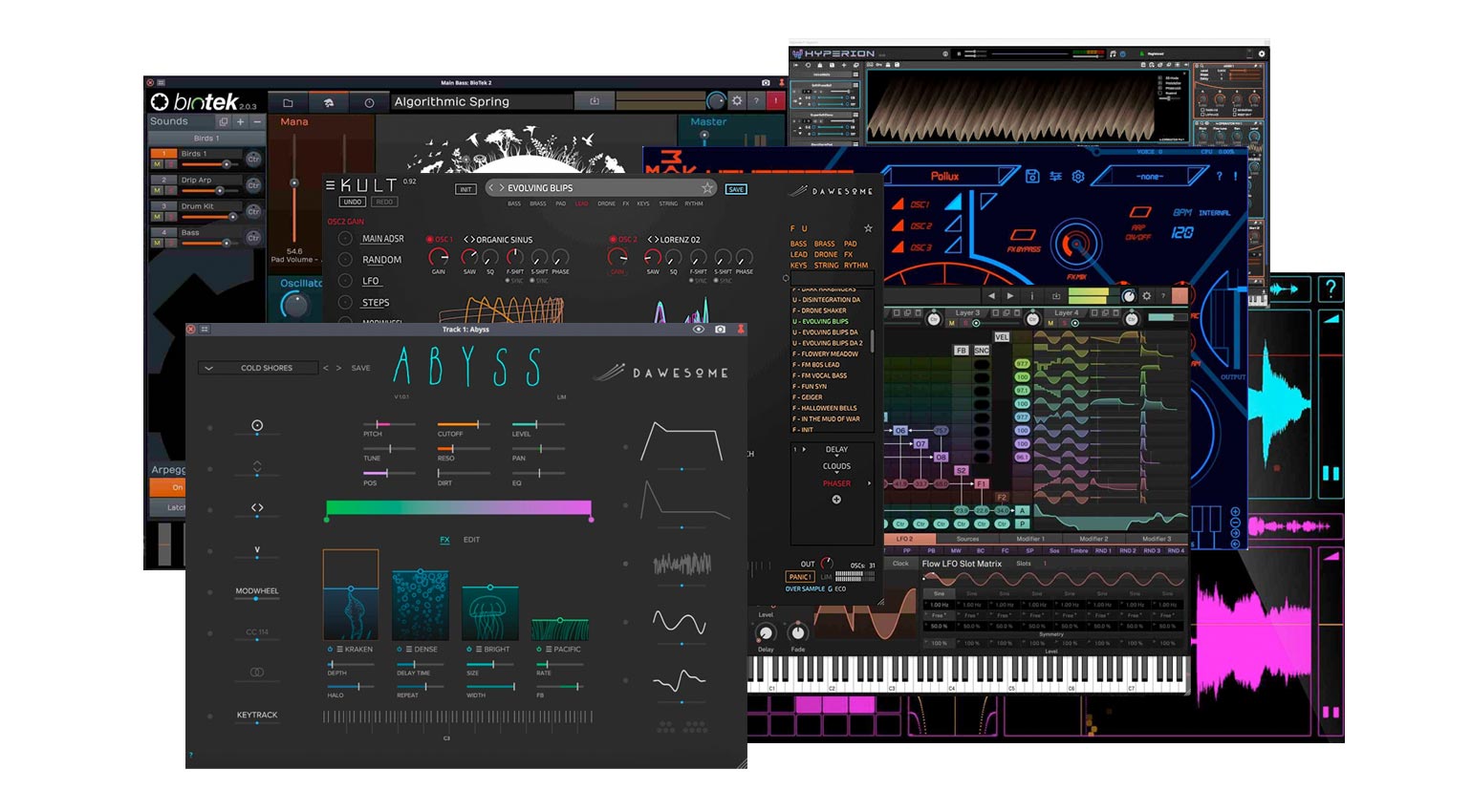Click the INIT button in Kult
This screenshot has height=812, width=1472.
pos(465,189)
